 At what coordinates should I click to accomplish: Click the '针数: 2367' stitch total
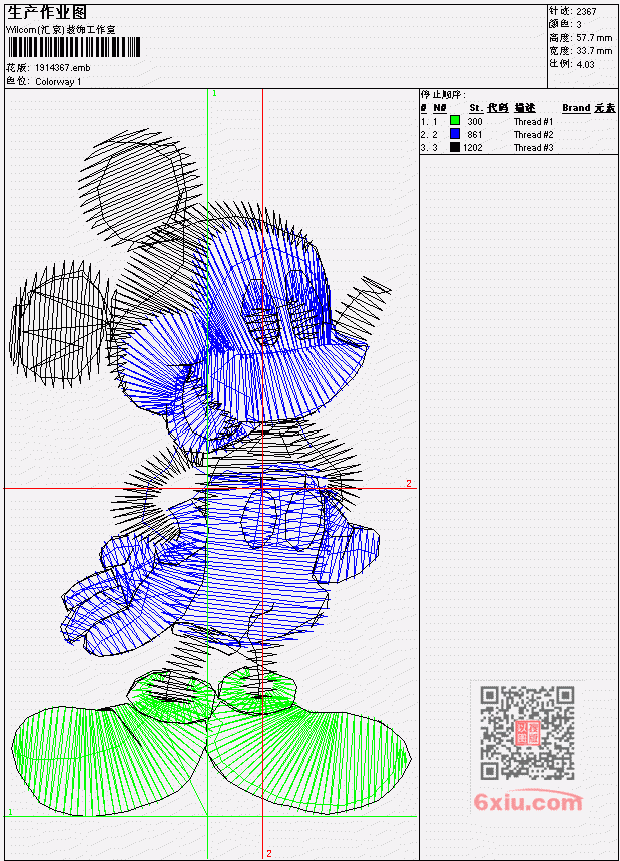pyautogui.click(x=572, y=11)
